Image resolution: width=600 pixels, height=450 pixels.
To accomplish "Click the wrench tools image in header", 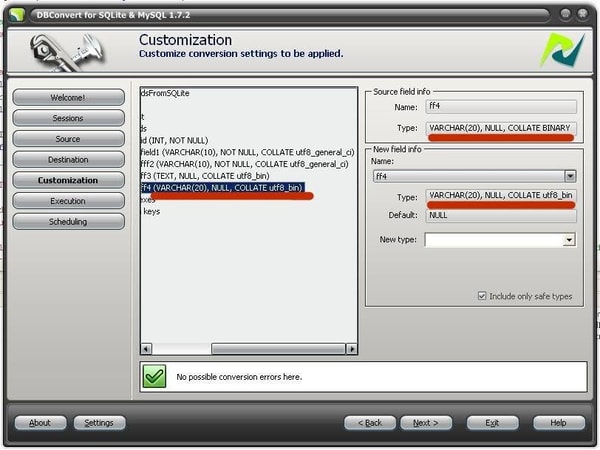I will click(x=67, y=52).
